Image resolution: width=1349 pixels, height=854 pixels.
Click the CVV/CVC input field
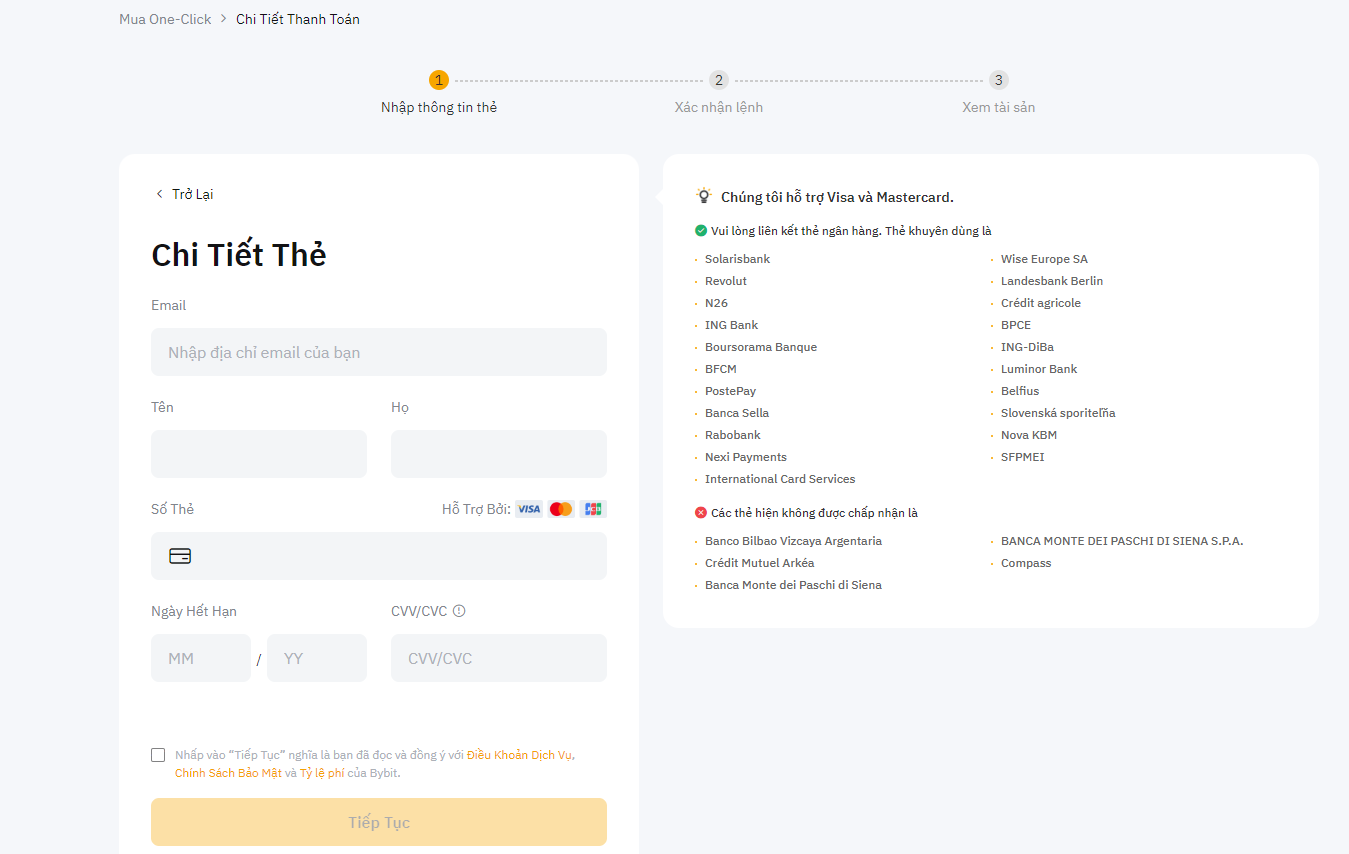coord(499,658)
